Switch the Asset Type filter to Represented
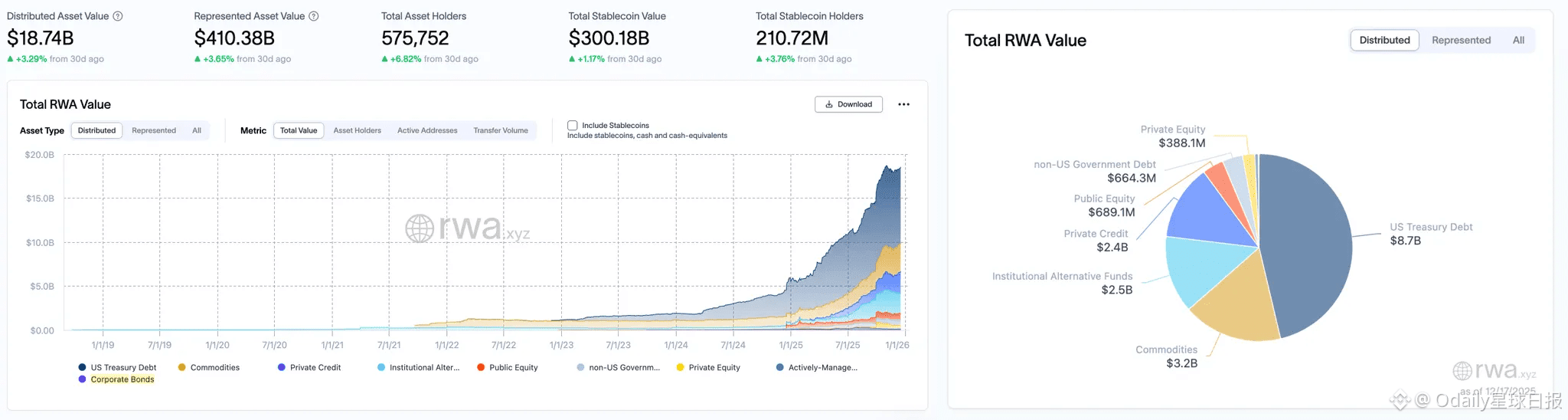The width and height of the screenshot is (1568, 420). click(154, 131)
